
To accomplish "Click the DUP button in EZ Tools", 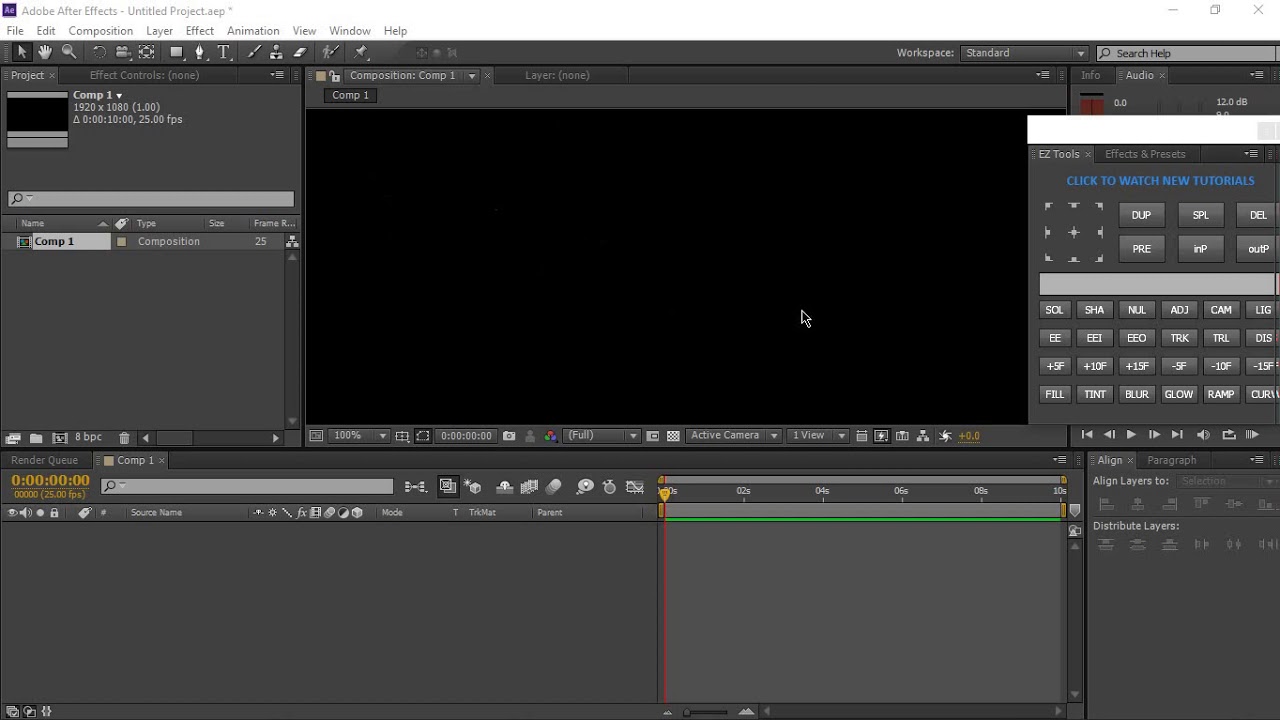I will coord(1141,215).
